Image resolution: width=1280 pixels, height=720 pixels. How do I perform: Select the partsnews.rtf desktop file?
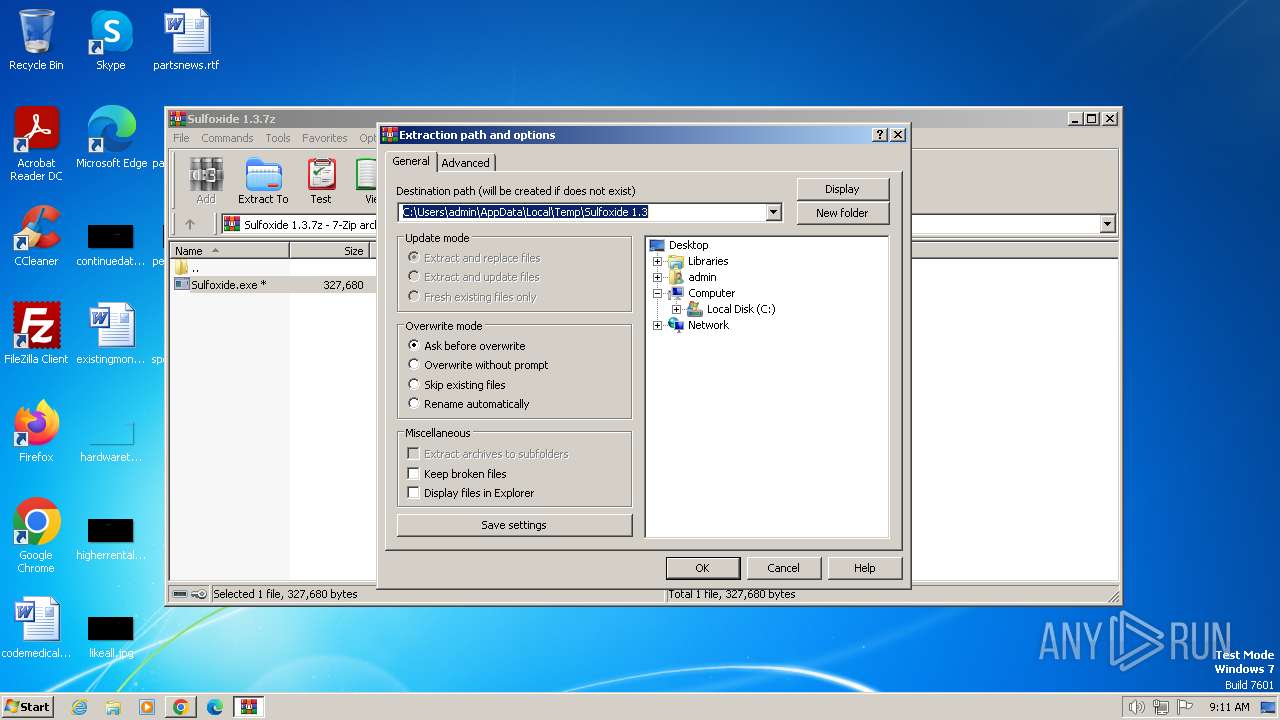186,40
